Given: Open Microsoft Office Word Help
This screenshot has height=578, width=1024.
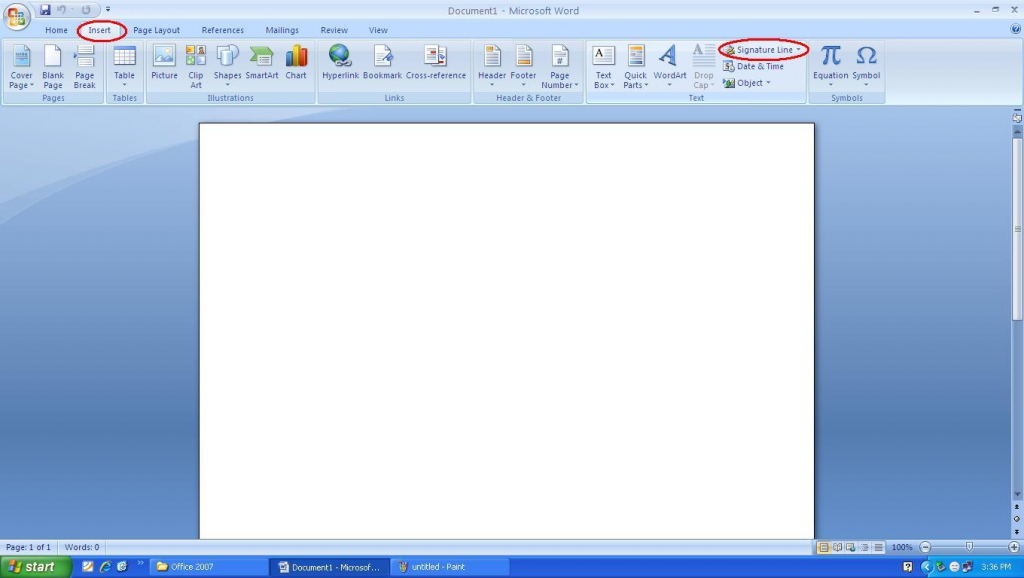Looking at the screenshot, I should [1015, 29].
